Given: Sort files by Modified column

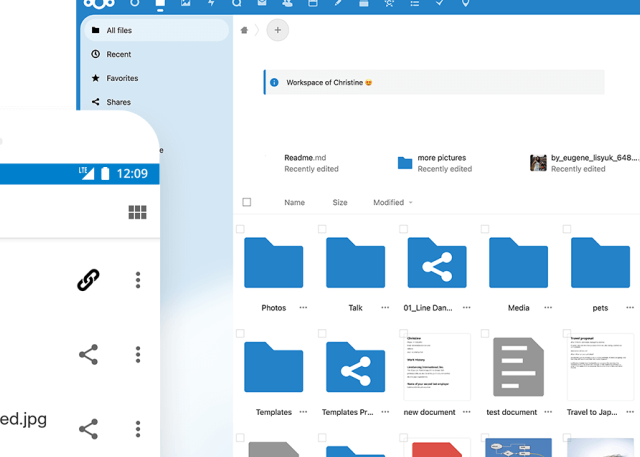Looking at the screenshot, I should point(388,202).
